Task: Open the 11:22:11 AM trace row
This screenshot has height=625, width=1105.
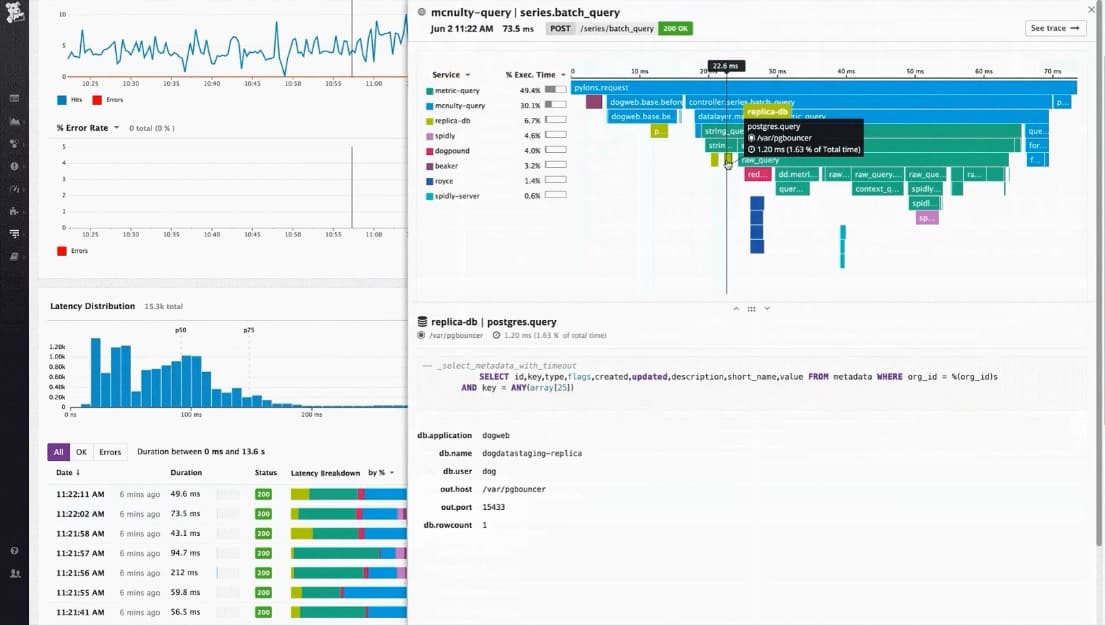Action: click(228, 494)
